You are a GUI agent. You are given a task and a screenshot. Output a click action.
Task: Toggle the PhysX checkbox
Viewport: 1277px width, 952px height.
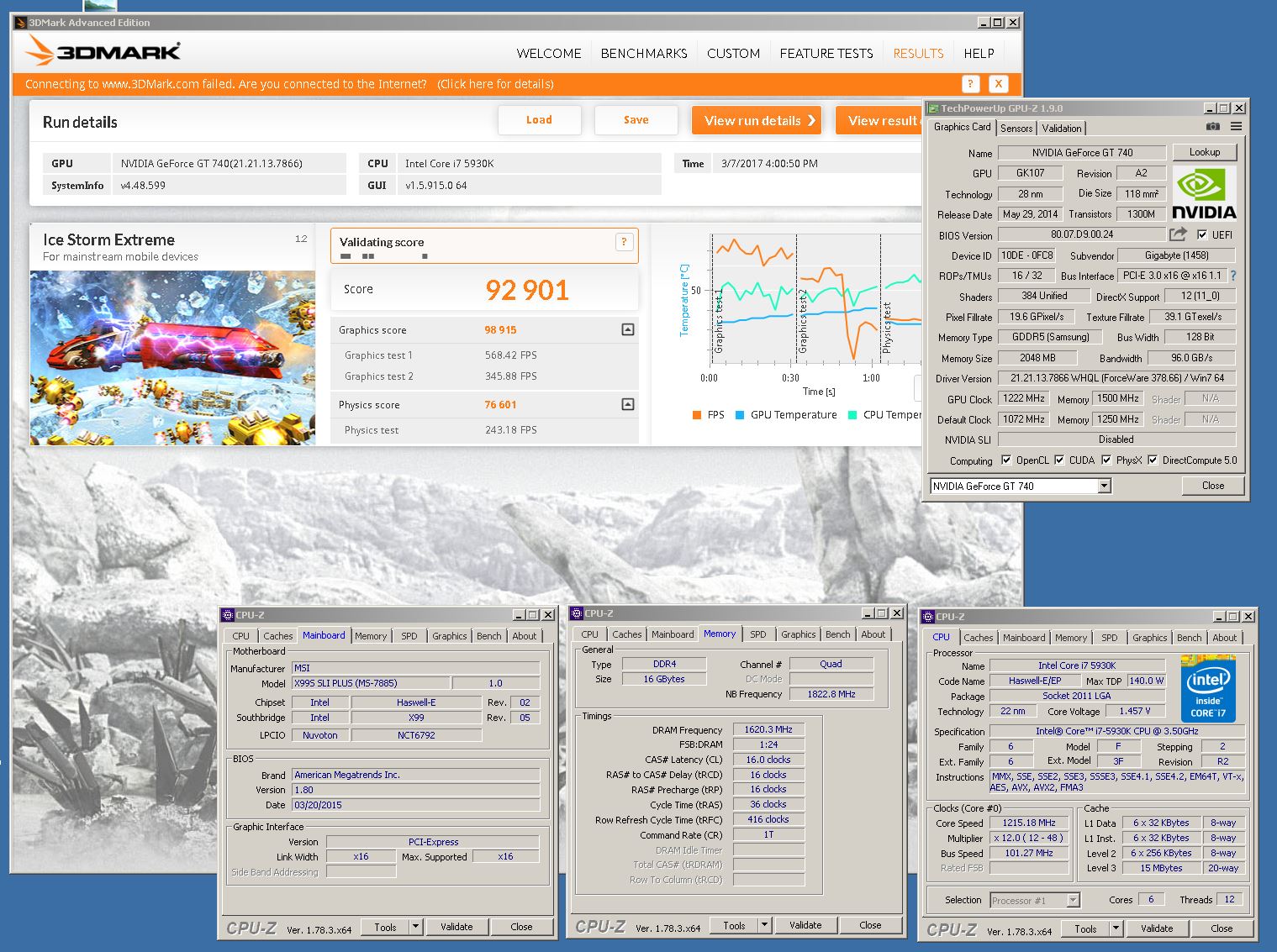1106,460
